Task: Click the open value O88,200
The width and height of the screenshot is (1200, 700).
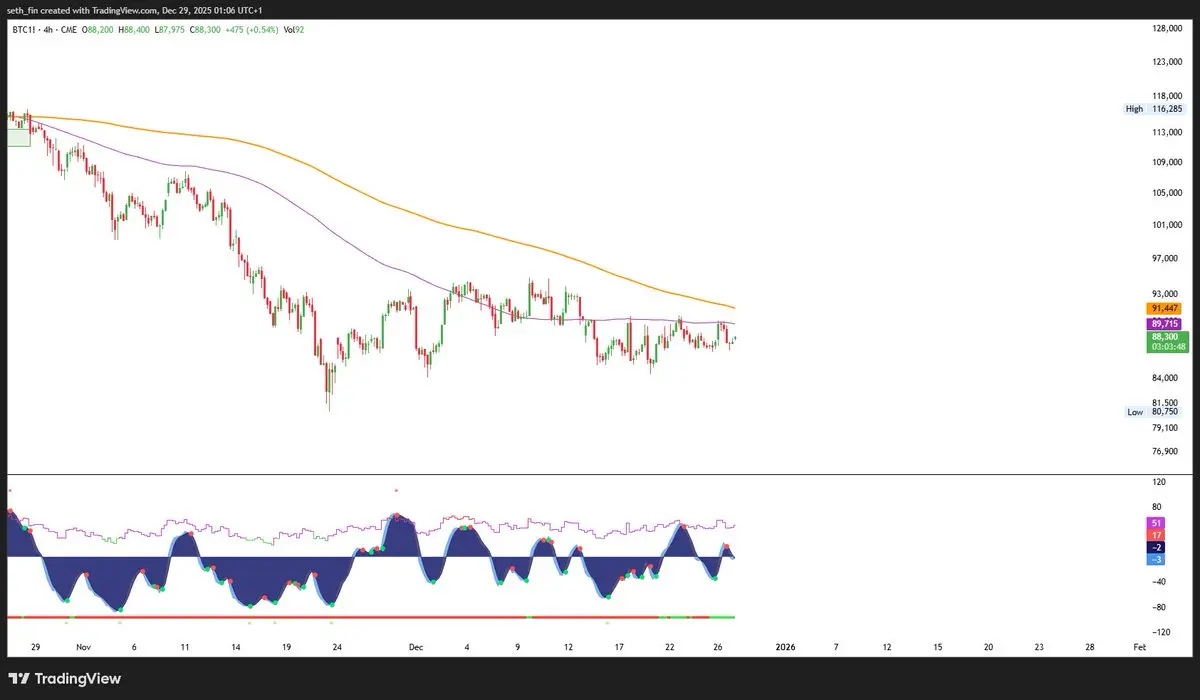Action: 97,30
